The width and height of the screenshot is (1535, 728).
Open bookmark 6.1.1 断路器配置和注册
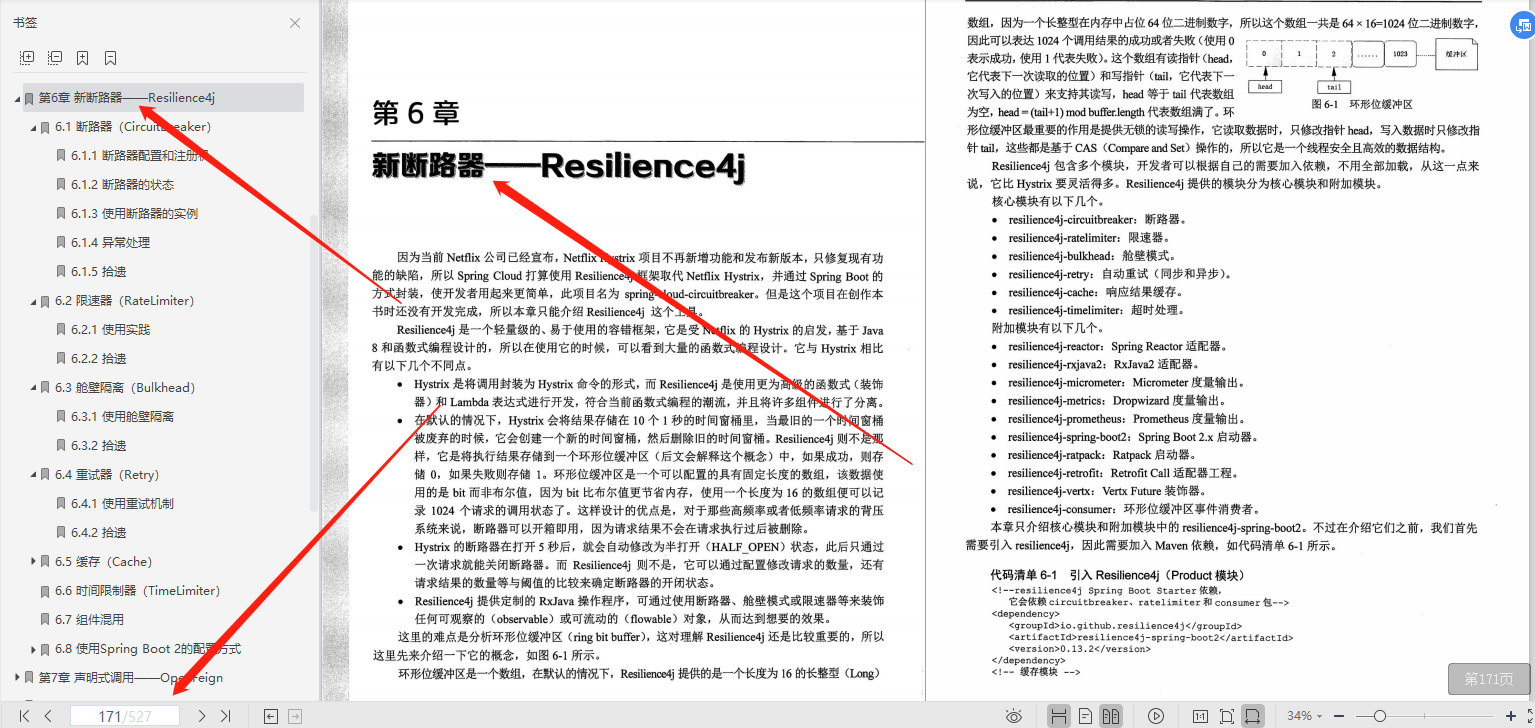pos(139,156)
